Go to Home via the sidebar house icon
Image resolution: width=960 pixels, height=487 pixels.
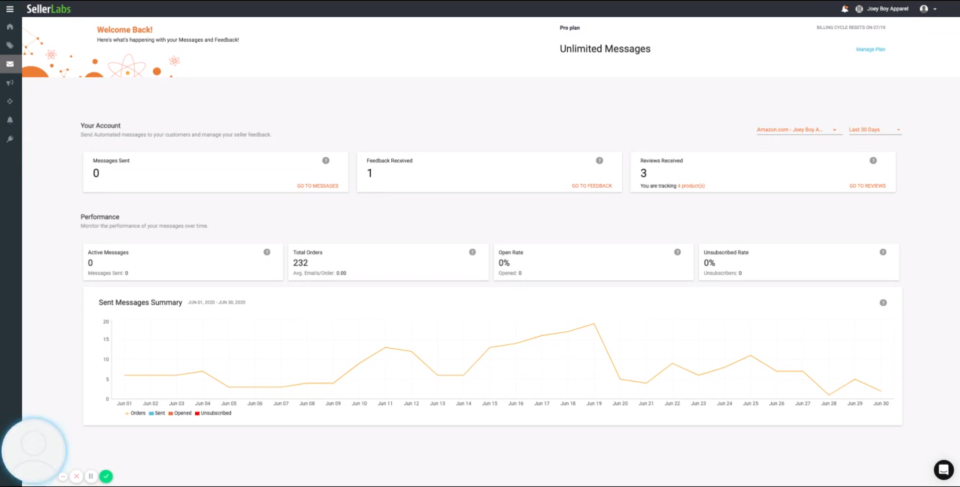tap(10, 27)
